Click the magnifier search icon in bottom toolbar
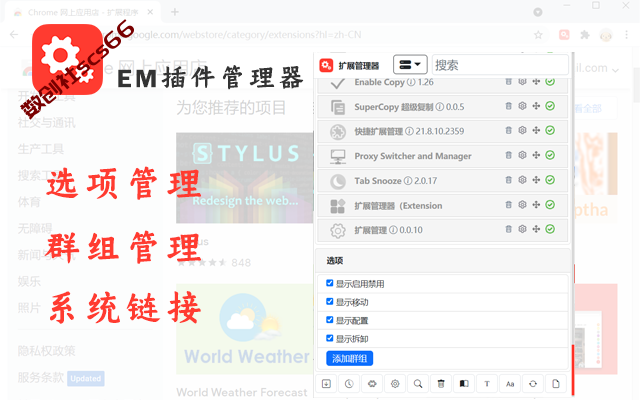 point(418,384)
